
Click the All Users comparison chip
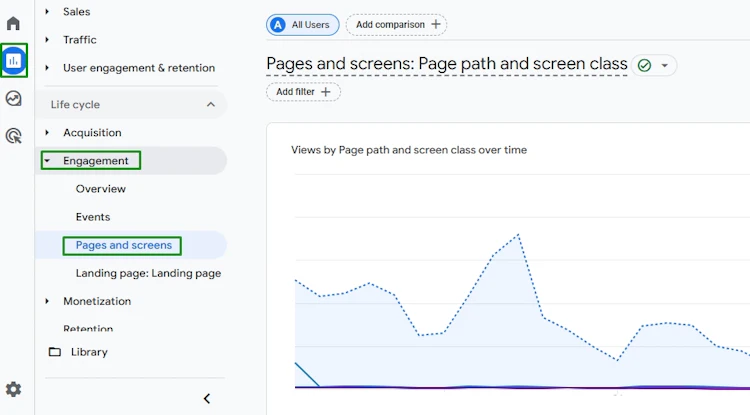(x=302, y=24)
